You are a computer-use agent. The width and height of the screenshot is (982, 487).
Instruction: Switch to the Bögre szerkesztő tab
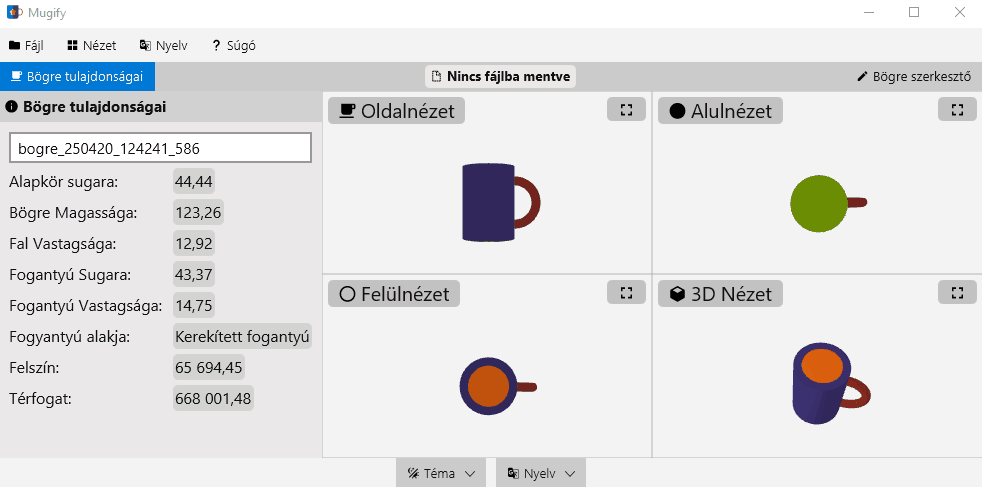click(914, 76)
